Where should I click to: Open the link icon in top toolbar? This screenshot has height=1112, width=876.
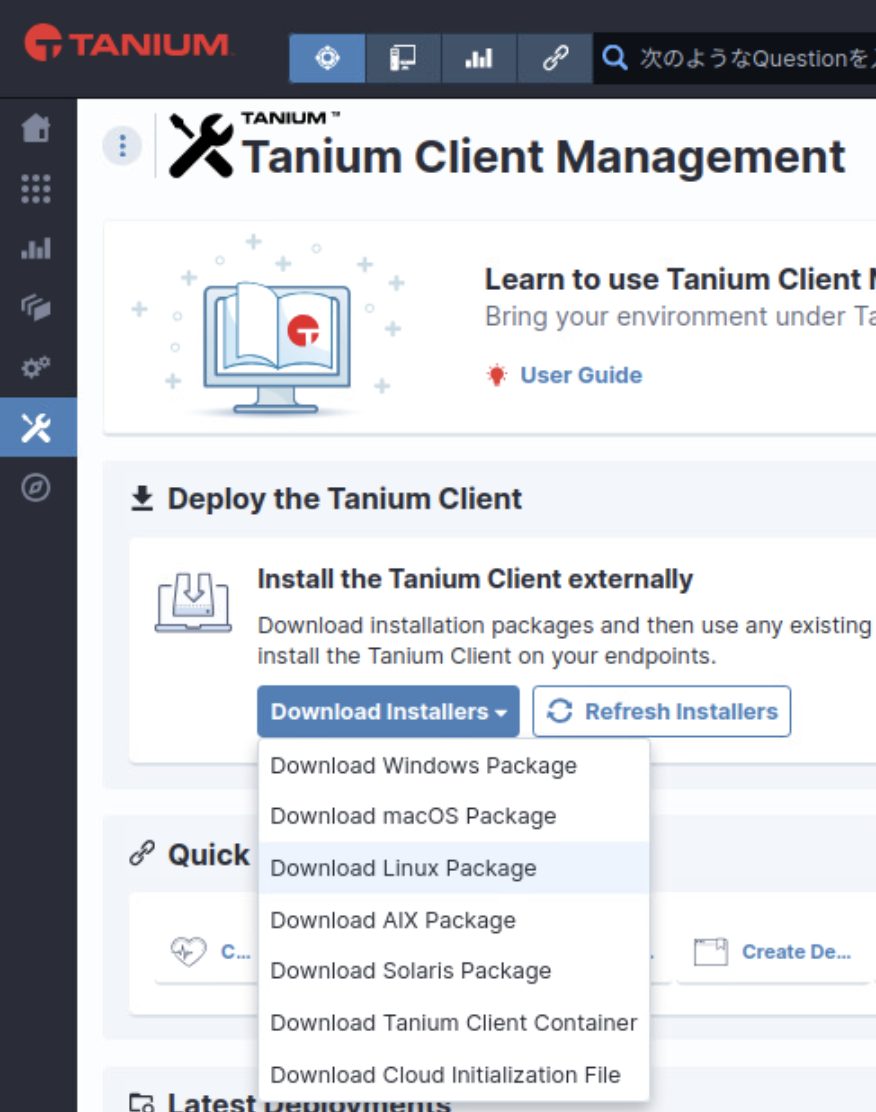pos(555,57)
